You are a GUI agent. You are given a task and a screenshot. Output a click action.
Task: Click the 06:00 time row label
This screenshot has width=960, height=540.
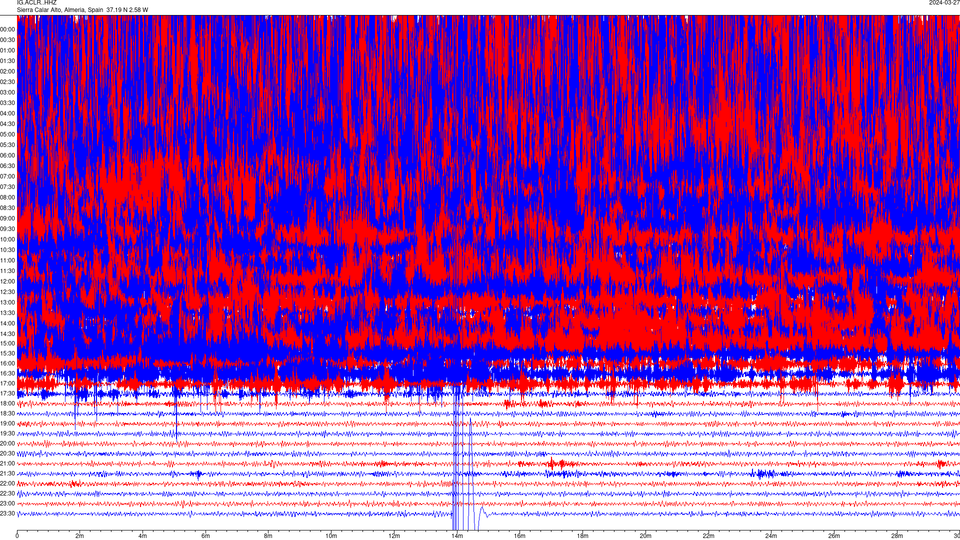coord(7,156)
